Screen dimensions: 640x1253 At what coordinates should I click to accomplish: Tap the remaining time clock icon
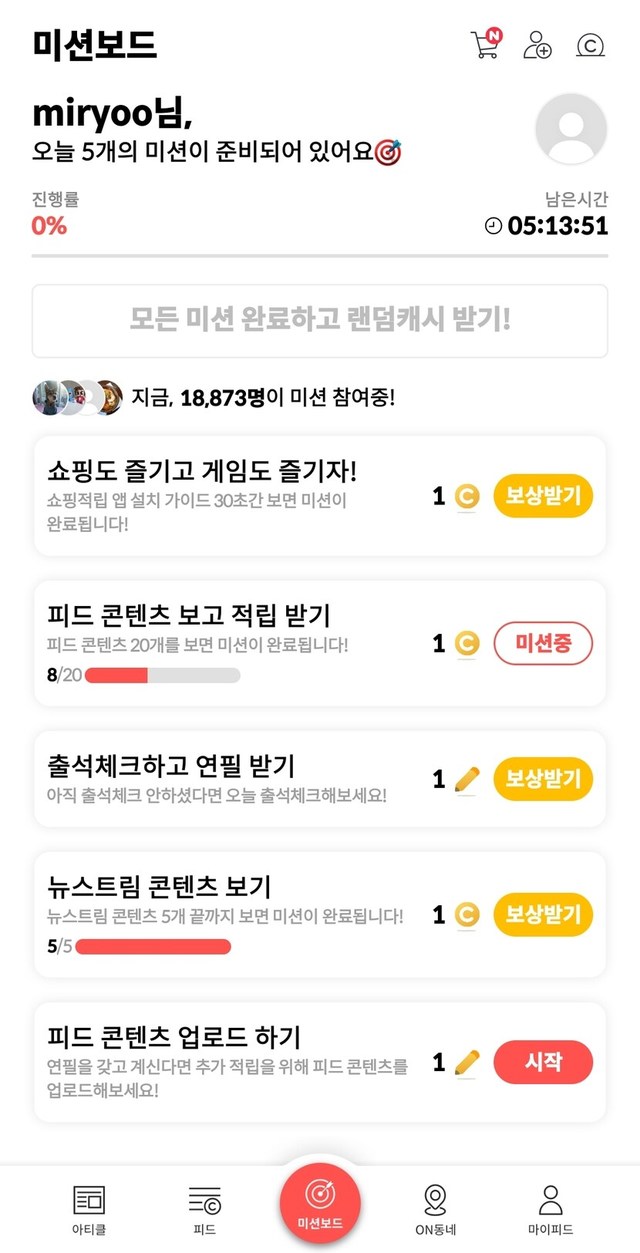pos(493,226)
